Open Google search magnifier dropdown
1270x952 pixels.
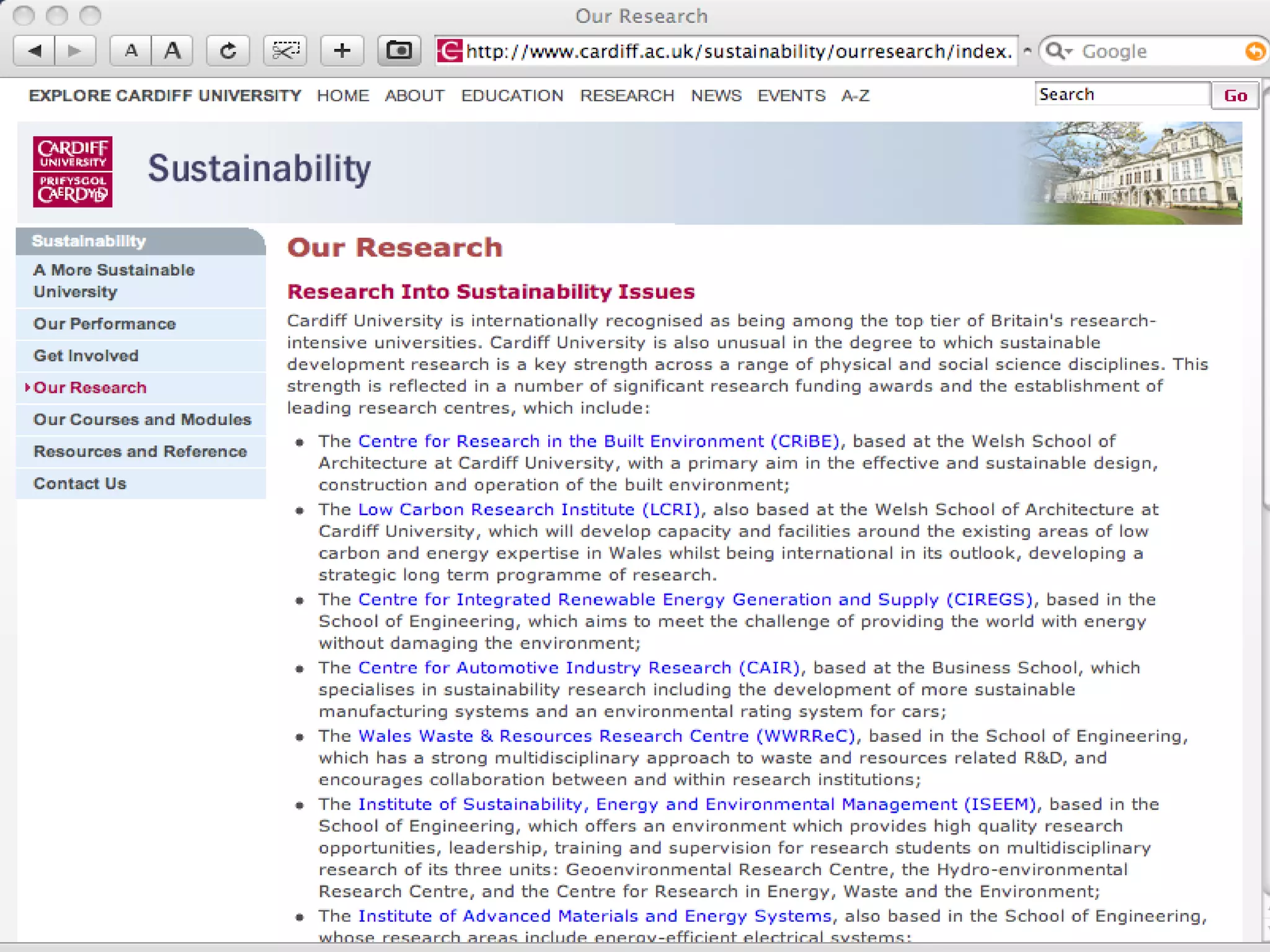1059,51
